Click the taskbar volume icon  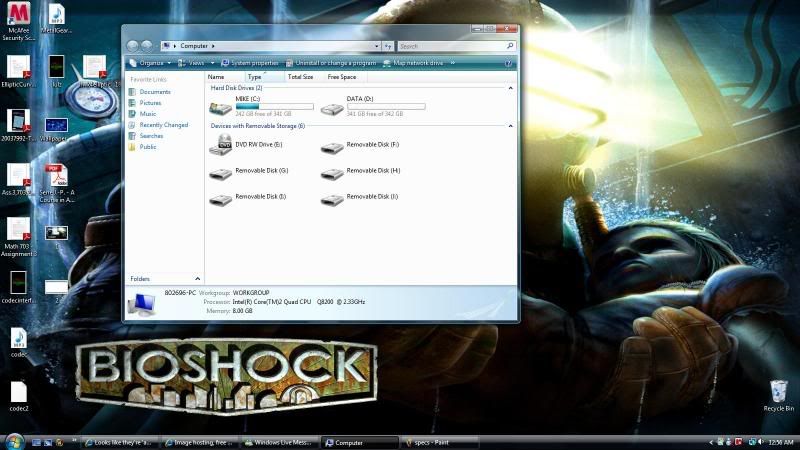(x=760, y=442)
